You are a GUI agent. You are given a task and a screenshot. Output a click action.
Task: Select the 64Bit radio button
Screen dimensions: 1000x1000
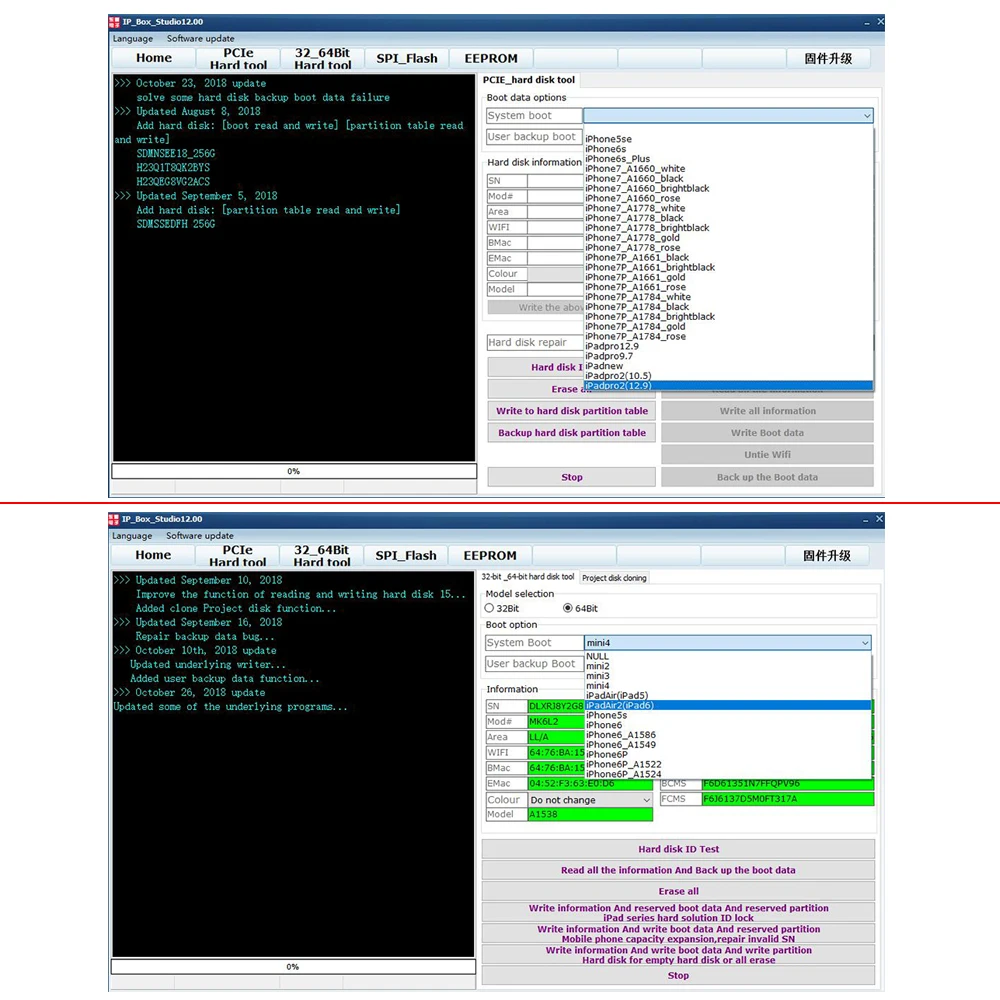(567, 608)
